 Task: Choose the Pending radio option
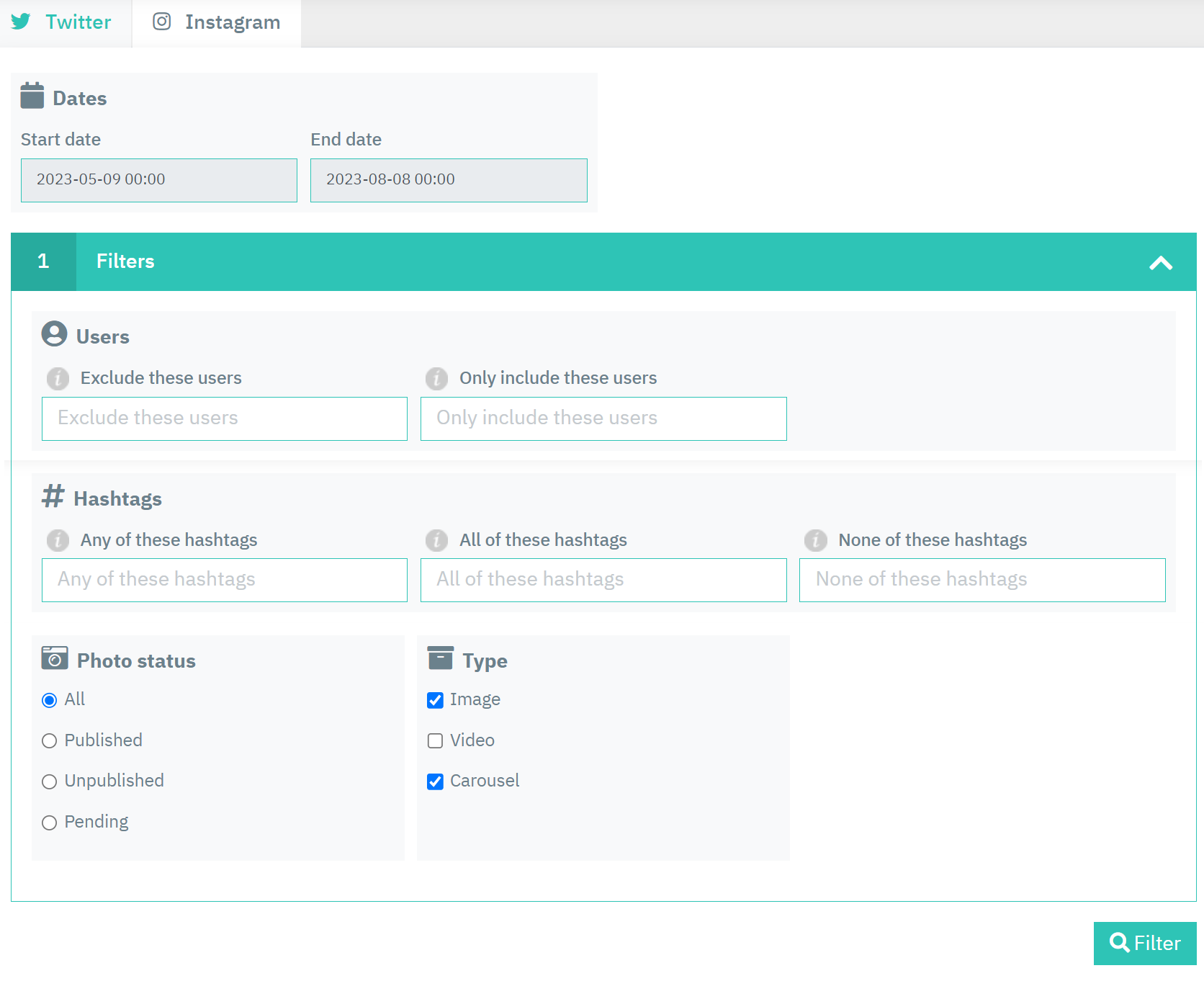tap(49, 823)
